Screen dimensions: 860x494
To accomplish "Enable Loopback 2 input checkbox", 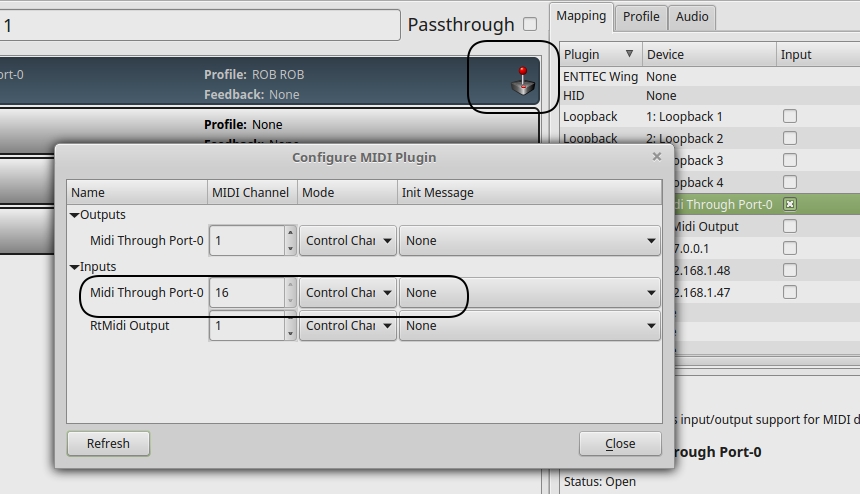I will coord(790,138).
